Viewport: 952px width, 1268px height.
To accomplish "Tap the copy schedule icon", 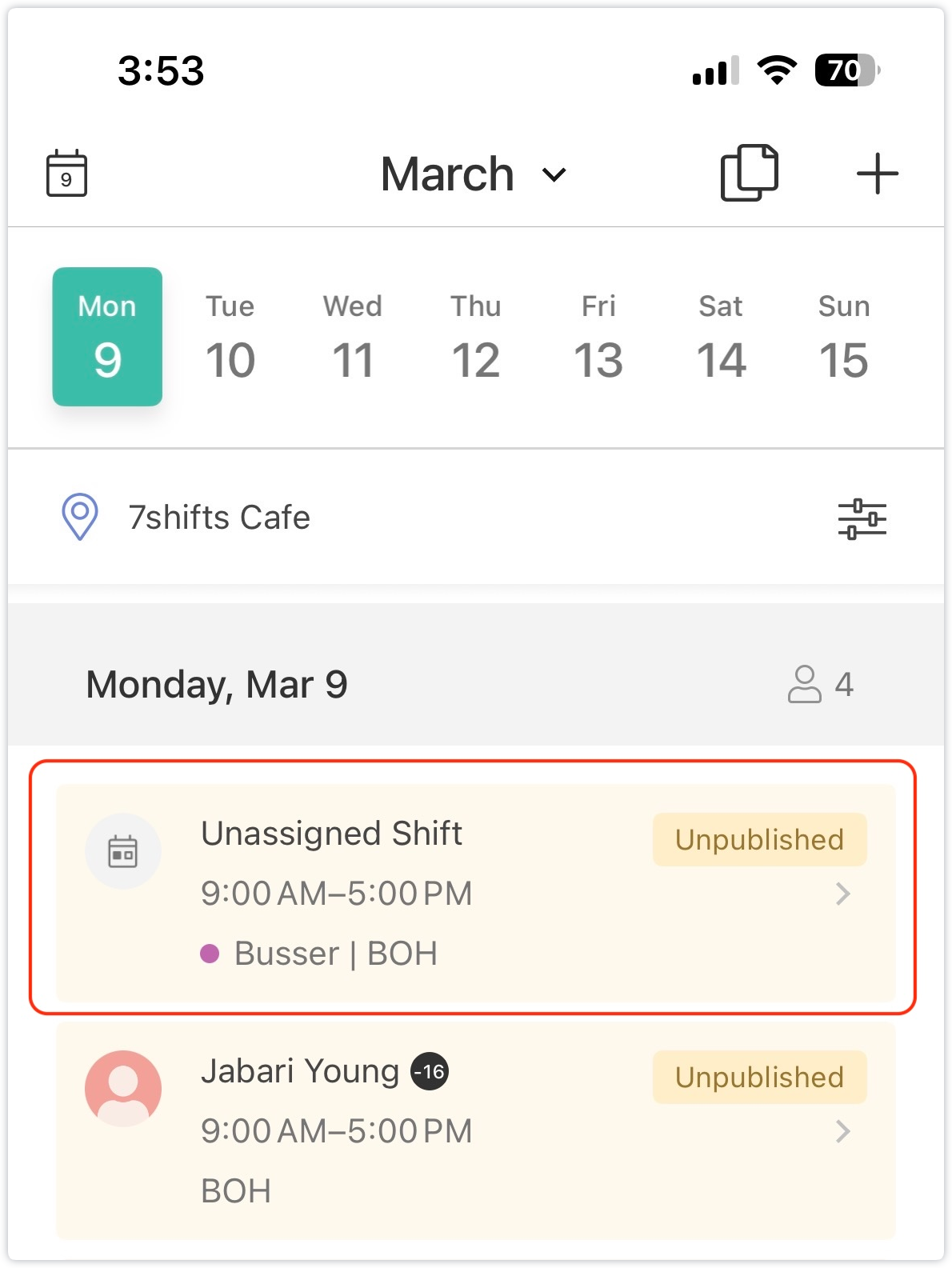I will 749,173.
